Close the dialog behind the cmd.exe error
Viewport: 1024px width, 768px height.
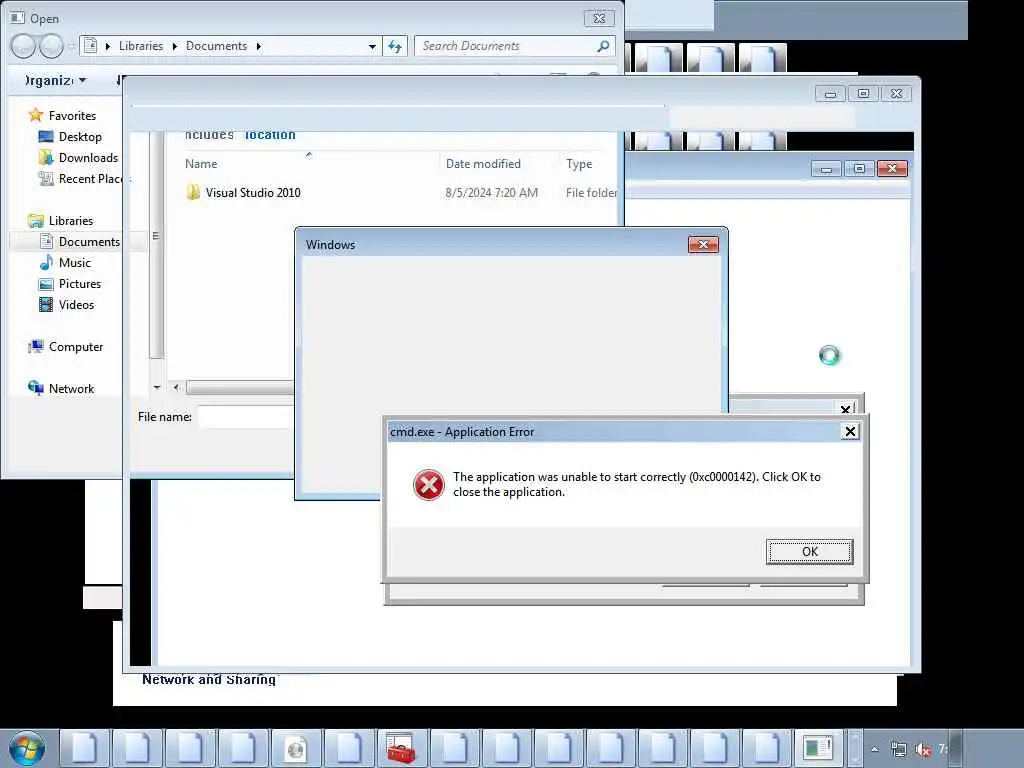click(846, 409)
